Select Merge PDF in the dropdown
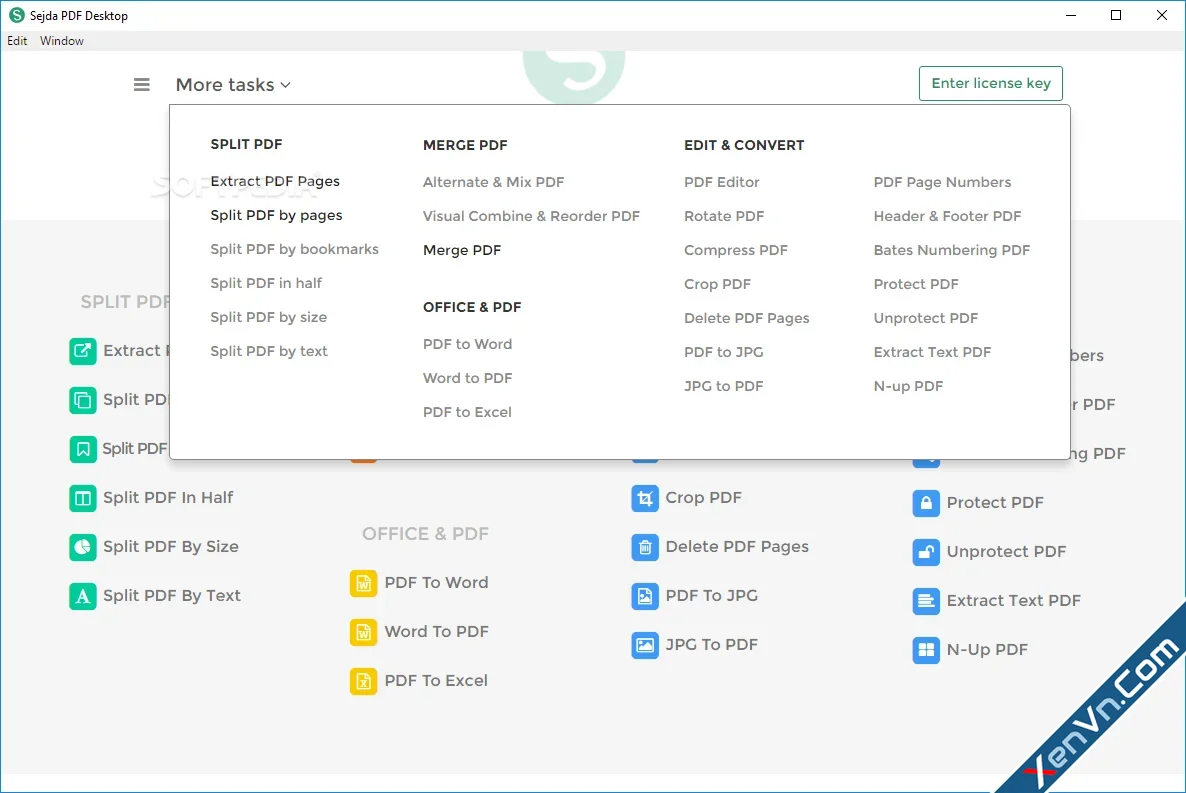This screenshot has height=793, width=1186. [461, 250]
